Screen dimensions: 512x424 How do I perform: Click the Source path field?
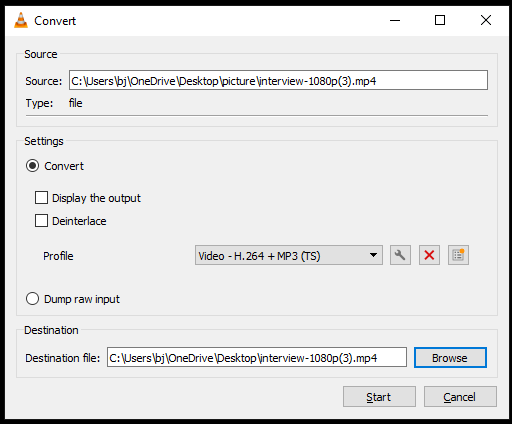[x=278, y=80]
